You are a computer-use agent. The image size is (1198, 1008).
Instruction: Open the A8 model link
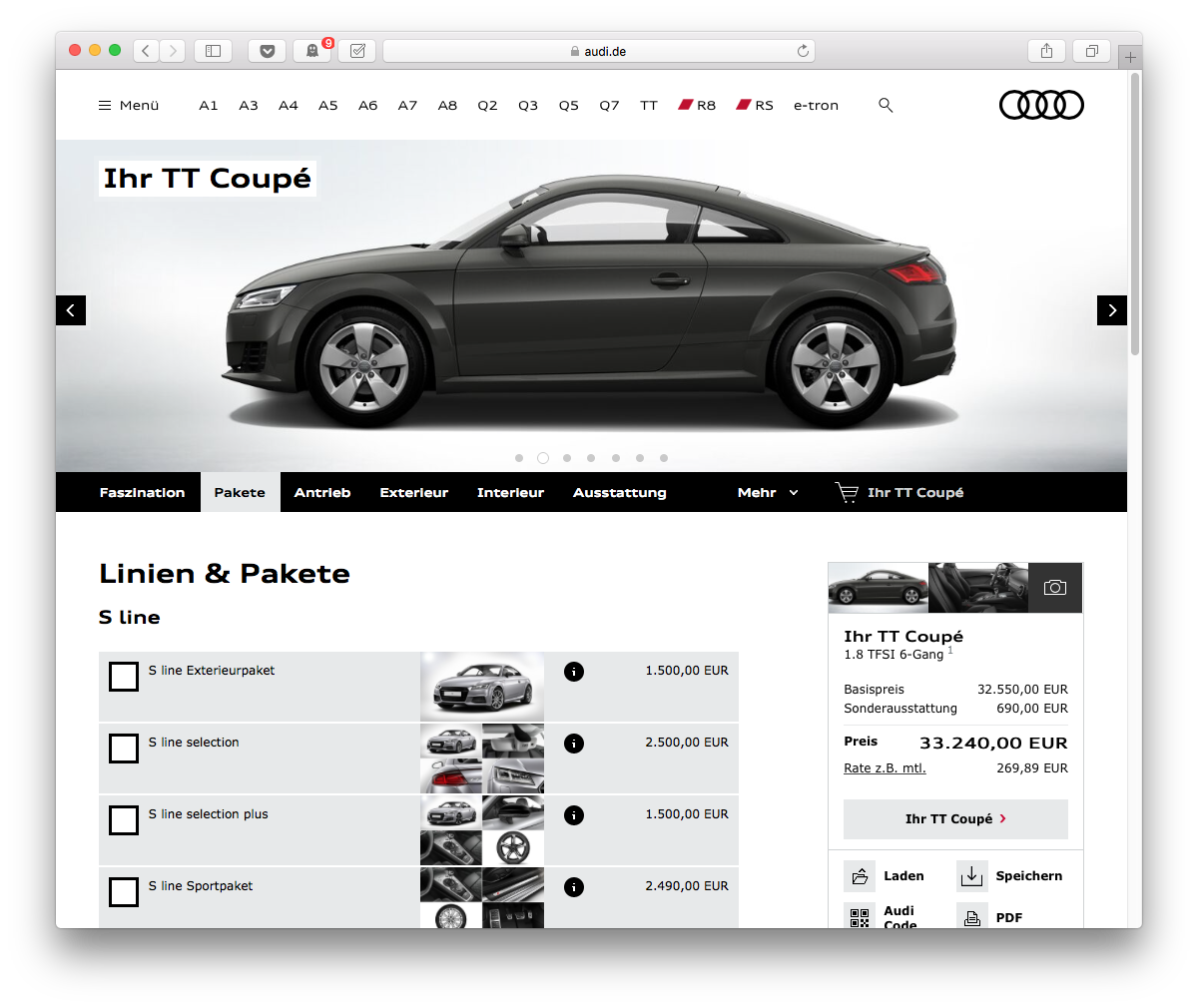click(x=447, y=105)
